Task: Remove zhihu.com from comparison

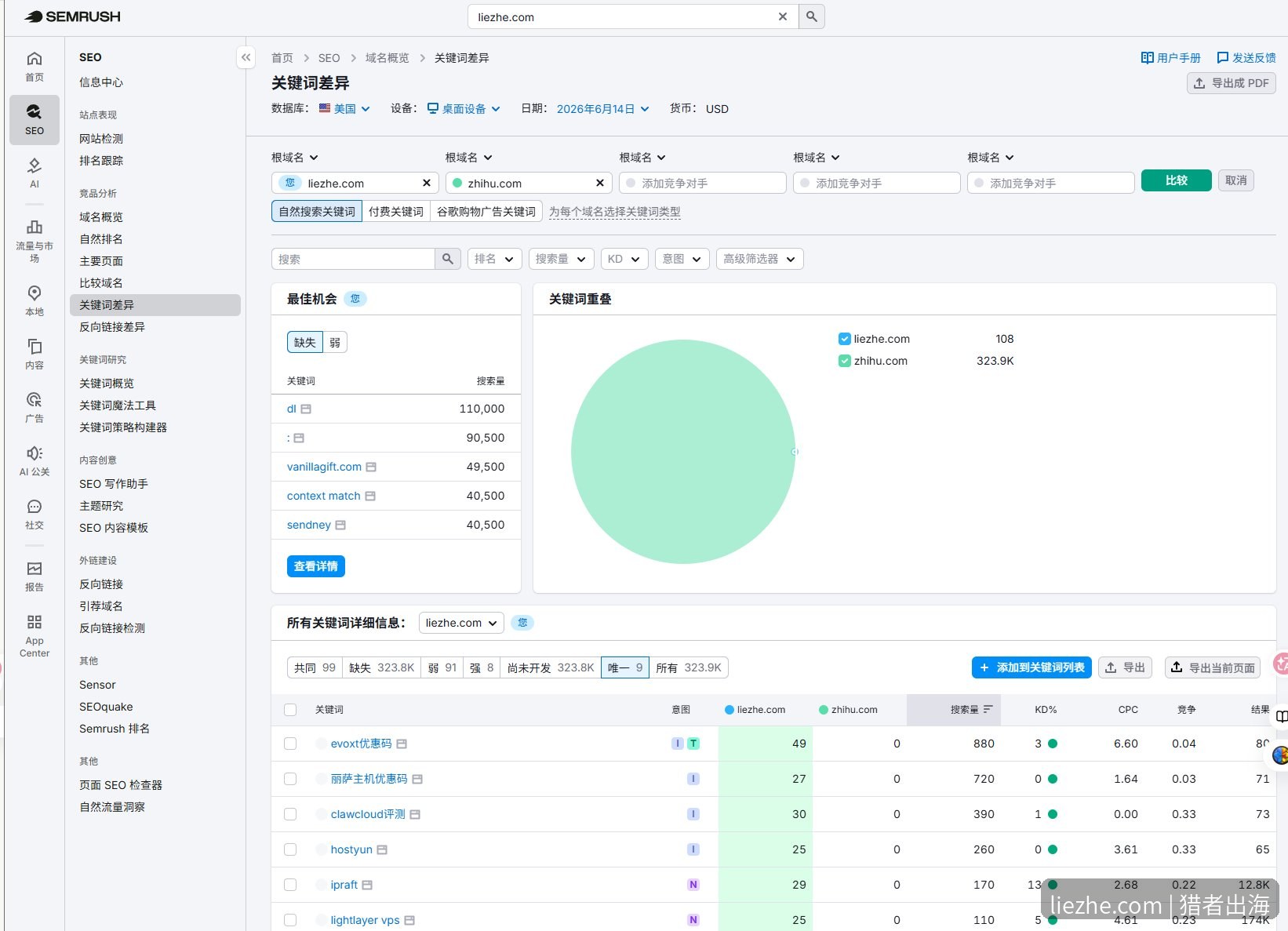Action: (x=600, y=183)
